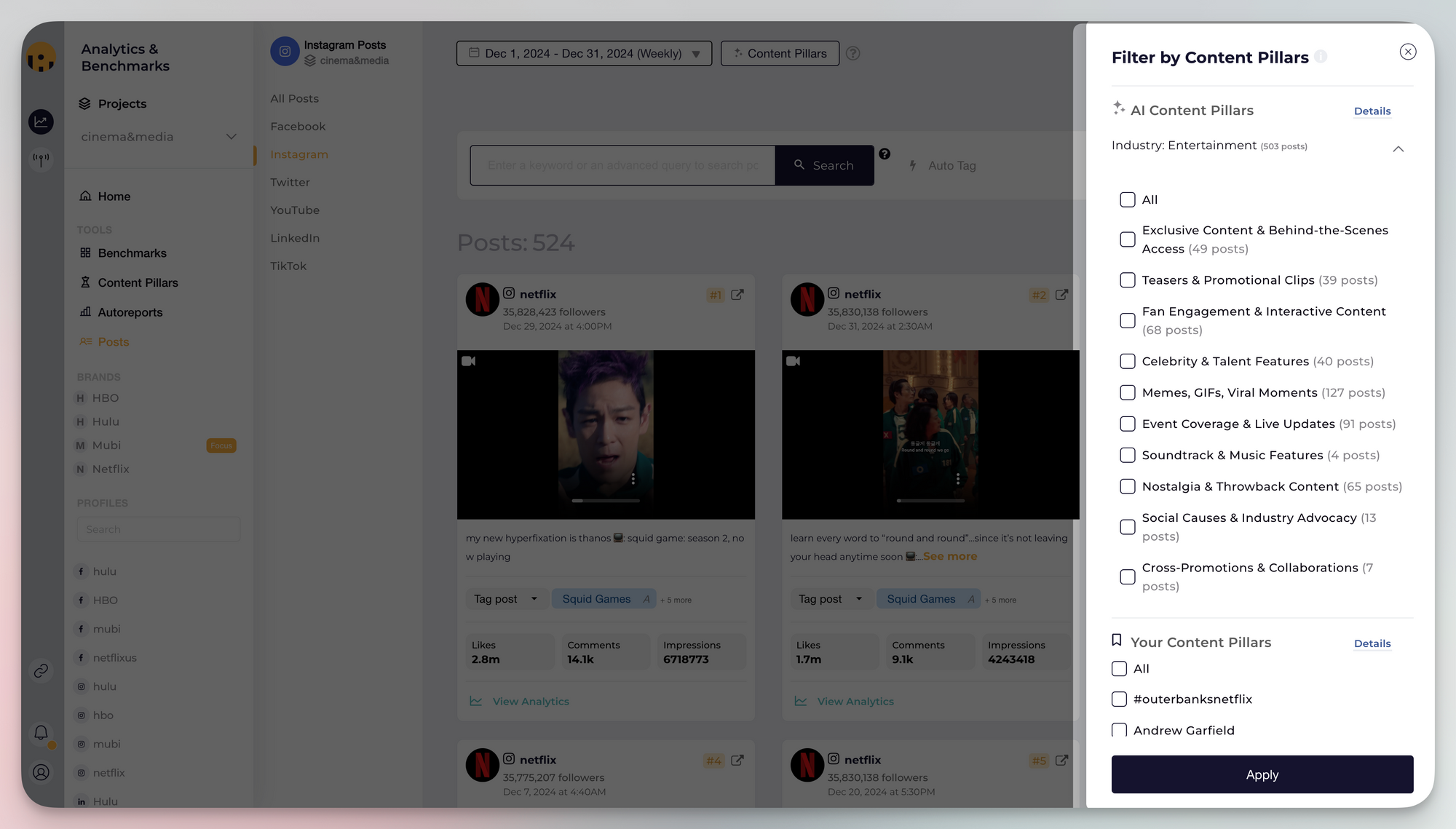Open video options dots on post #1
Image resolution: width=1456 pixels, height=829 pixels.
tap(633, 478)
